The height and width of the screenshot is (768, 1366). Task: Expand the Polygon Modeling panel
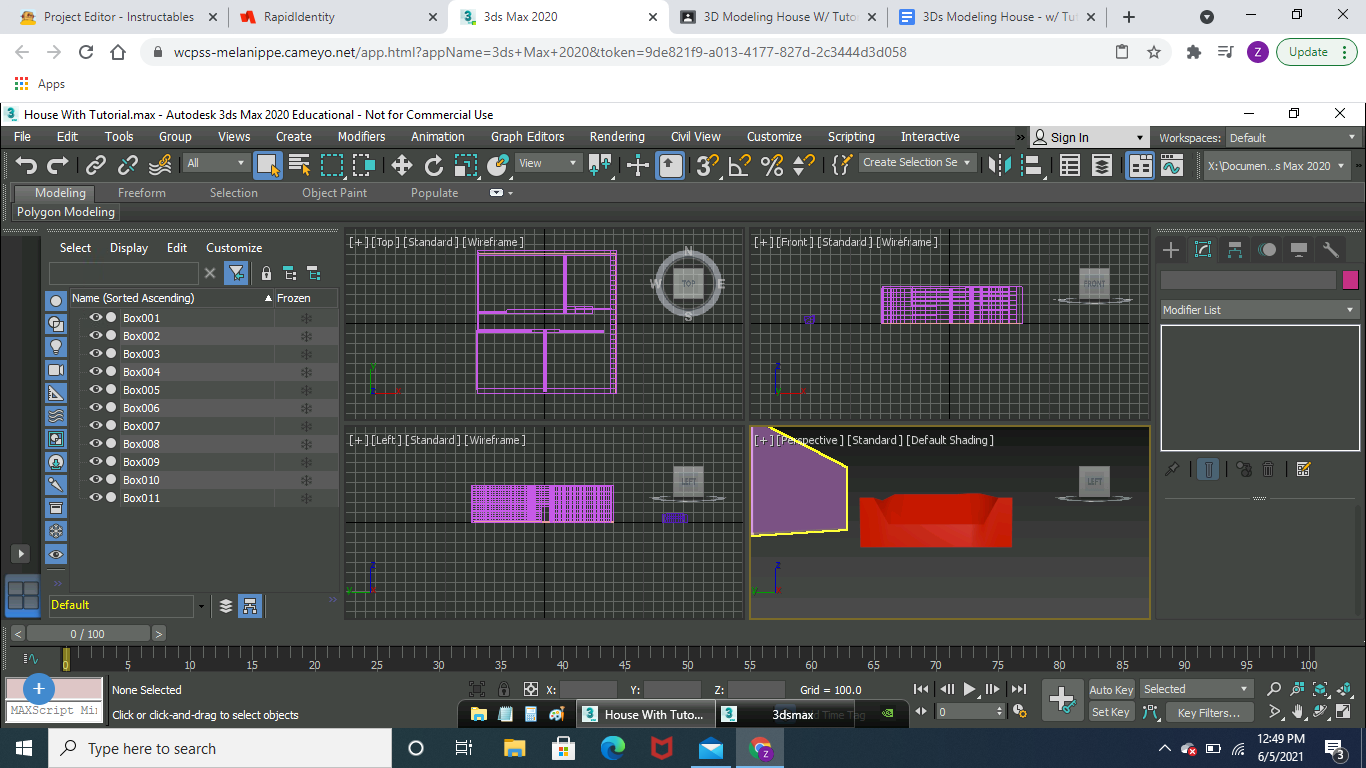66,212
